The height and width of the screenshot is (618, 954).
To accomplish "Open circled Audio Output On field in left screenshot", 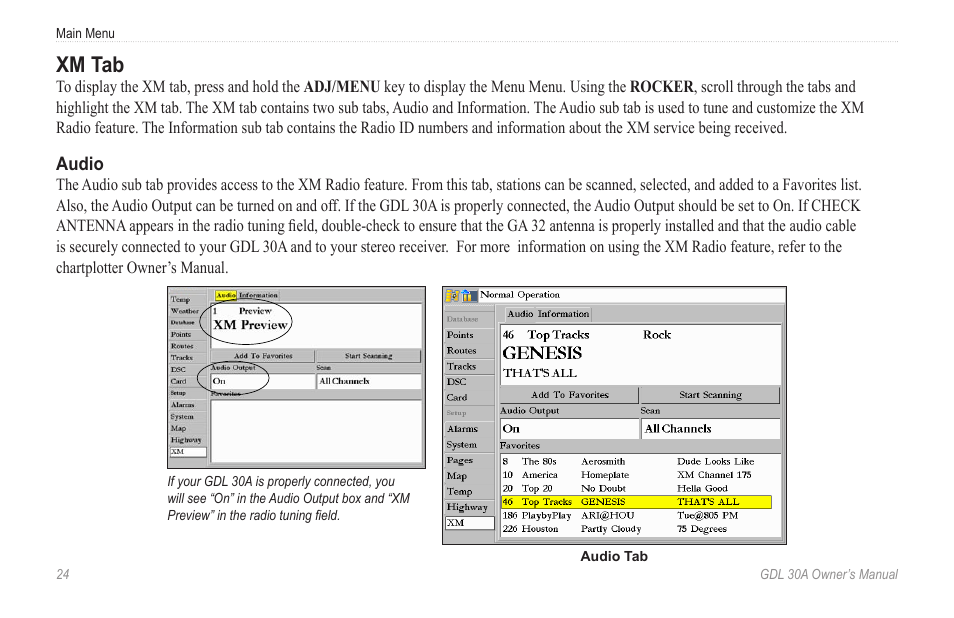I will [262, 381].
